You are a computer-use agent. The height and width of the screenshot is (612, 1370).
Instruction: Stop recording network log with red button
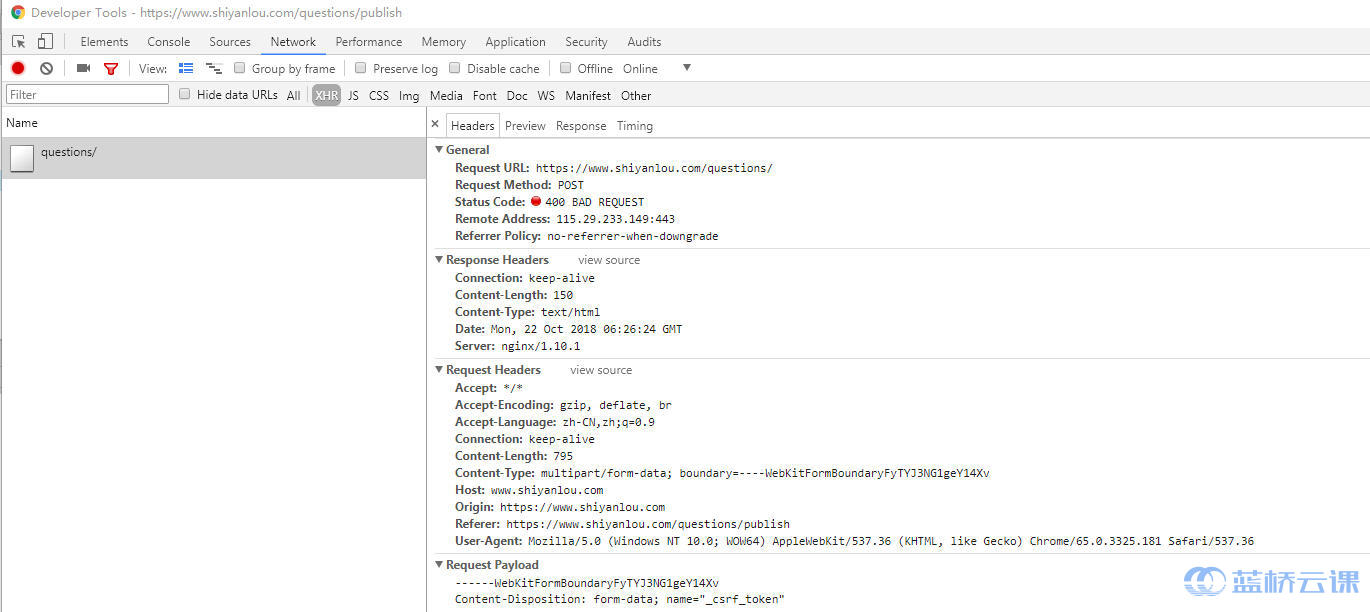pos(18,68)
